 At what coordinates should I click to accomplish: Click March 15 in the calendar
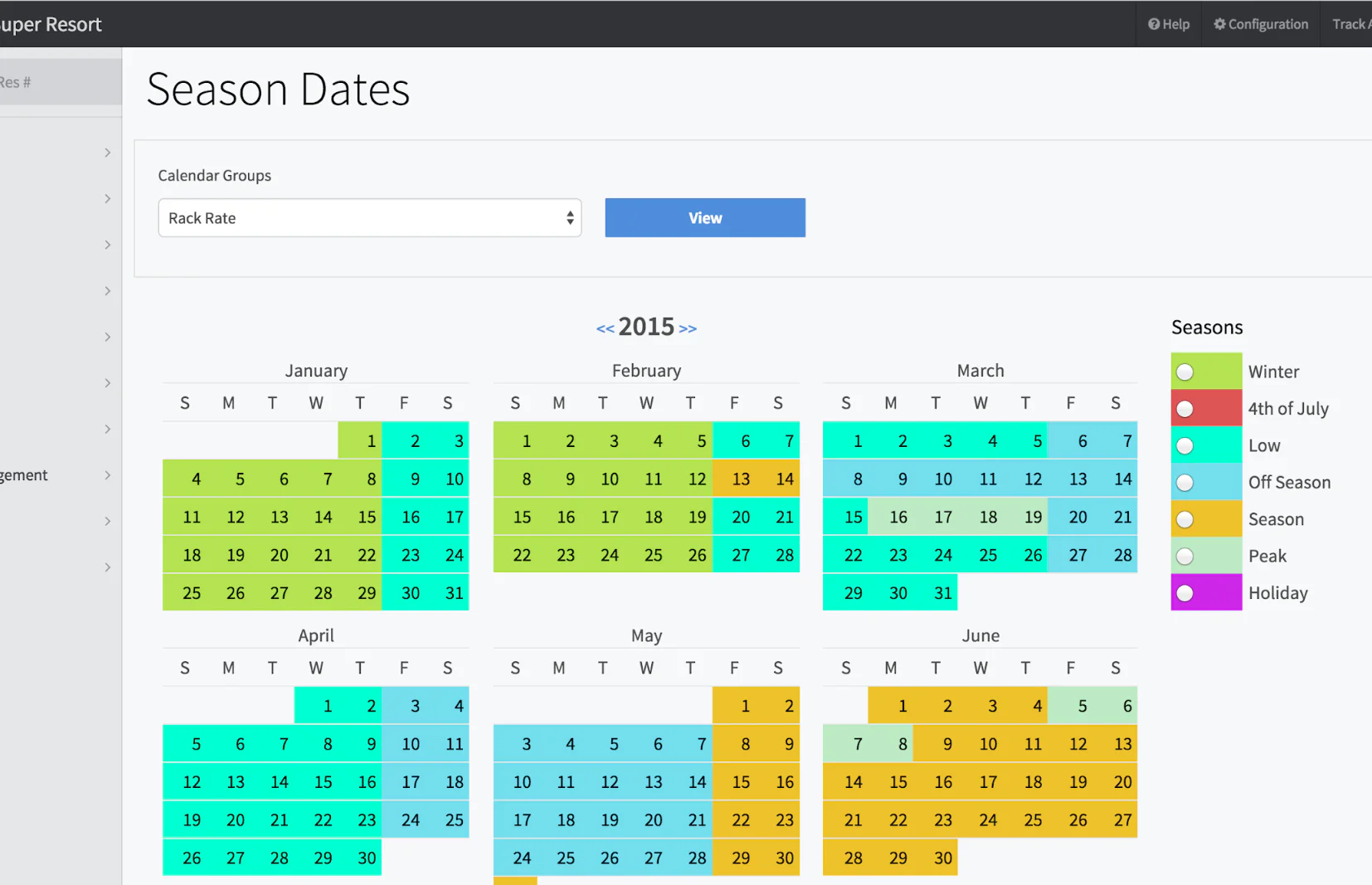(x=845, y=518)
